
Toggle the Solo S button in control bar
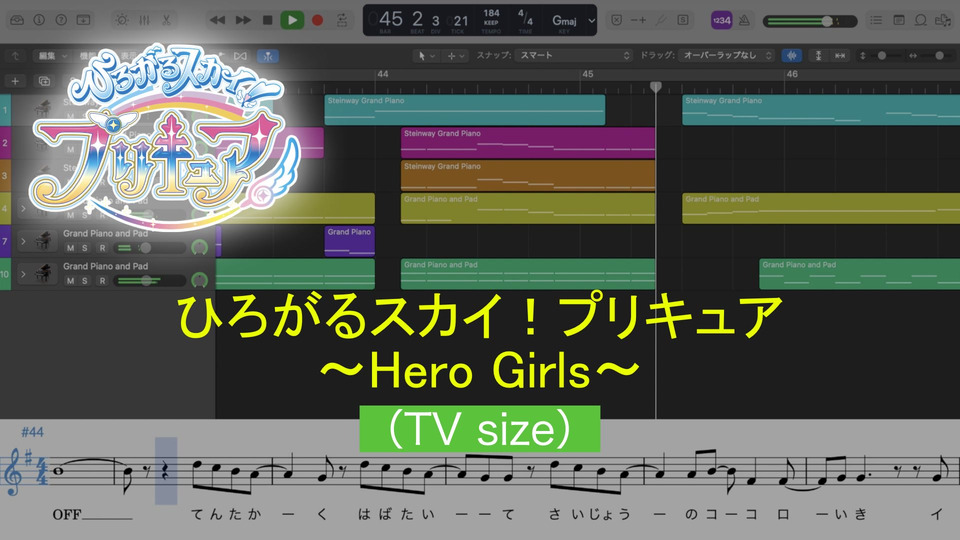[683, 20]
